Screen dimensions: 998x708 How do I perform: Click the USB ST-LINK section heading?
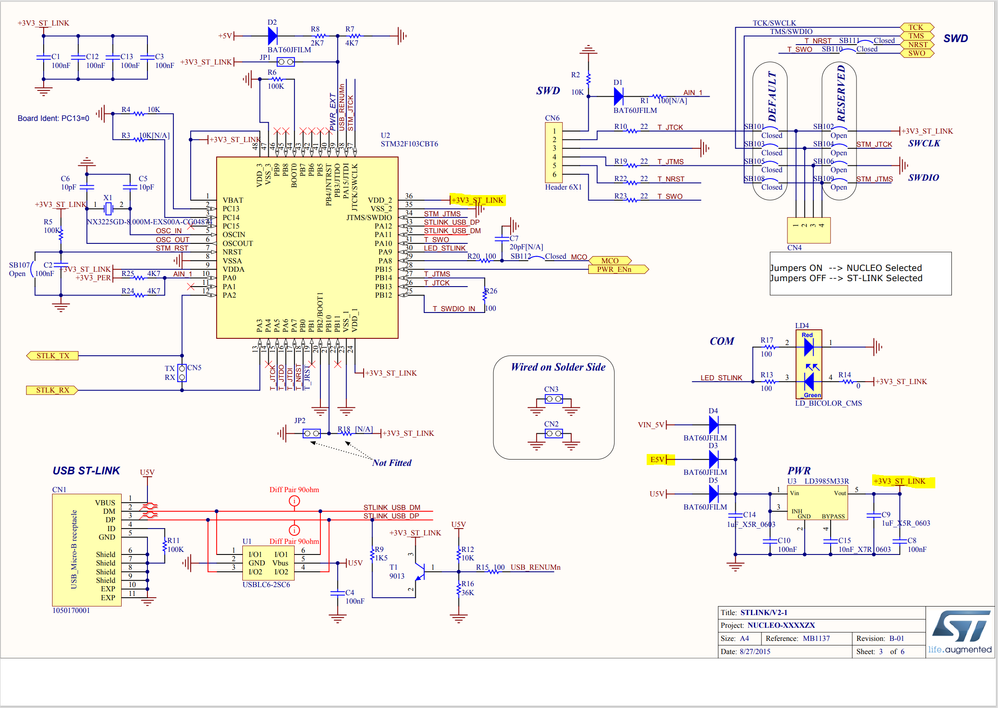click(x=86, y=471)
